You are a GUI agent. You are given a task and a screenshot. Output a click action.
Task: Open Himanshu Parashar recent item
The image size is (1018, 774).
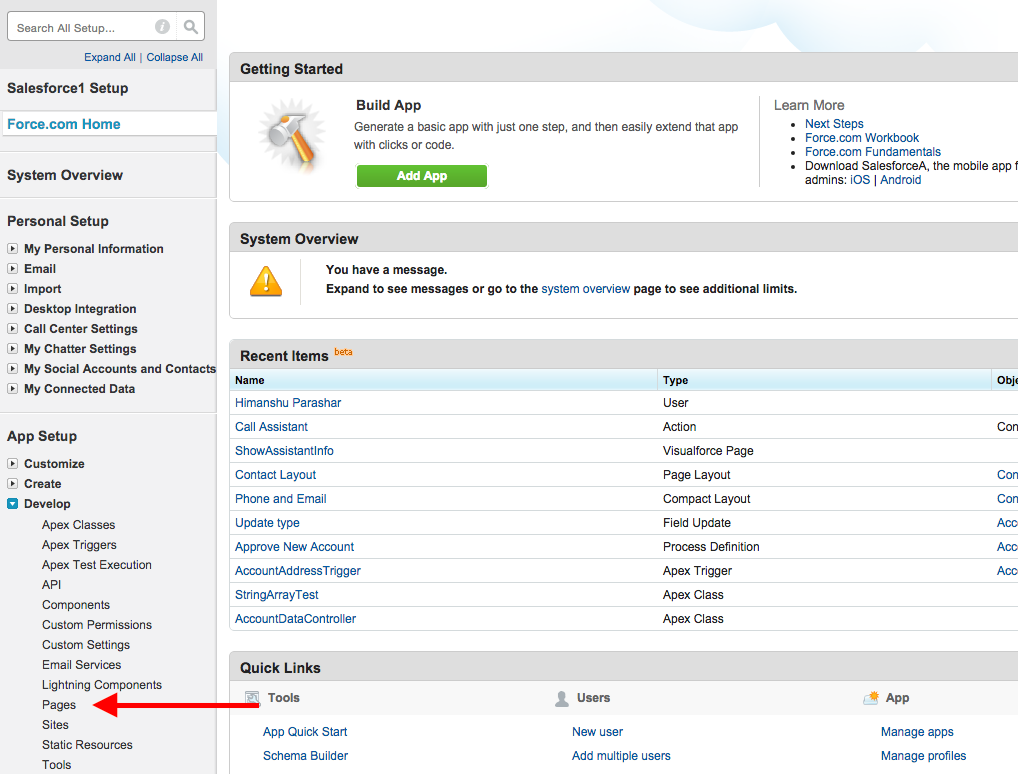tap(288, 403)
